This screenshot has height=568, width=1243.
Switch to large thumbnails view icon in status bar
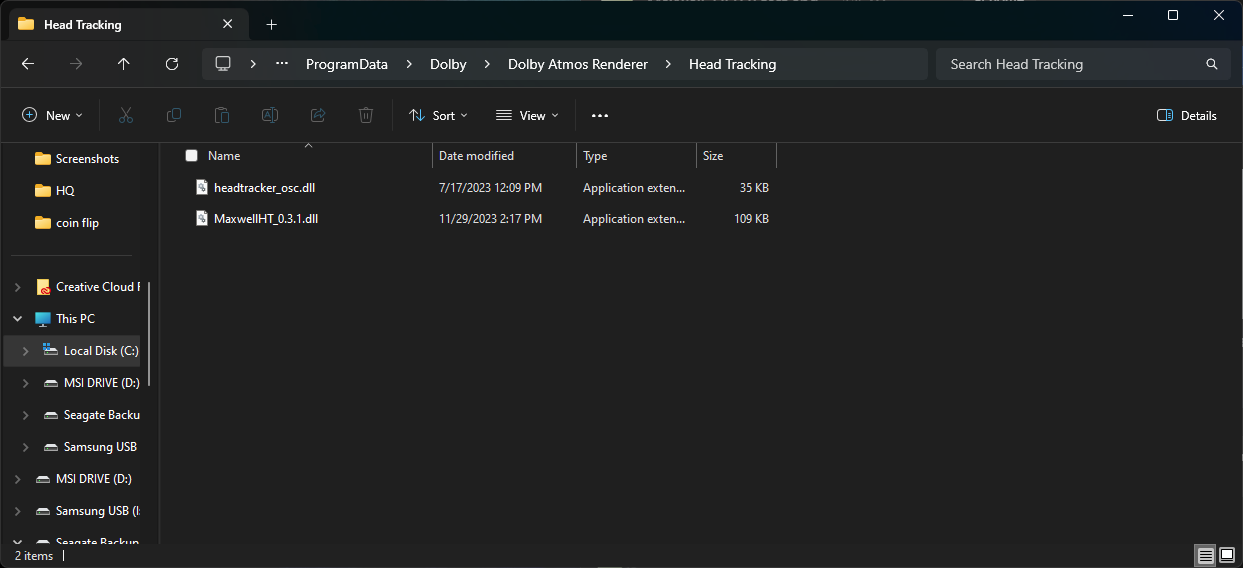point(1227,555)
